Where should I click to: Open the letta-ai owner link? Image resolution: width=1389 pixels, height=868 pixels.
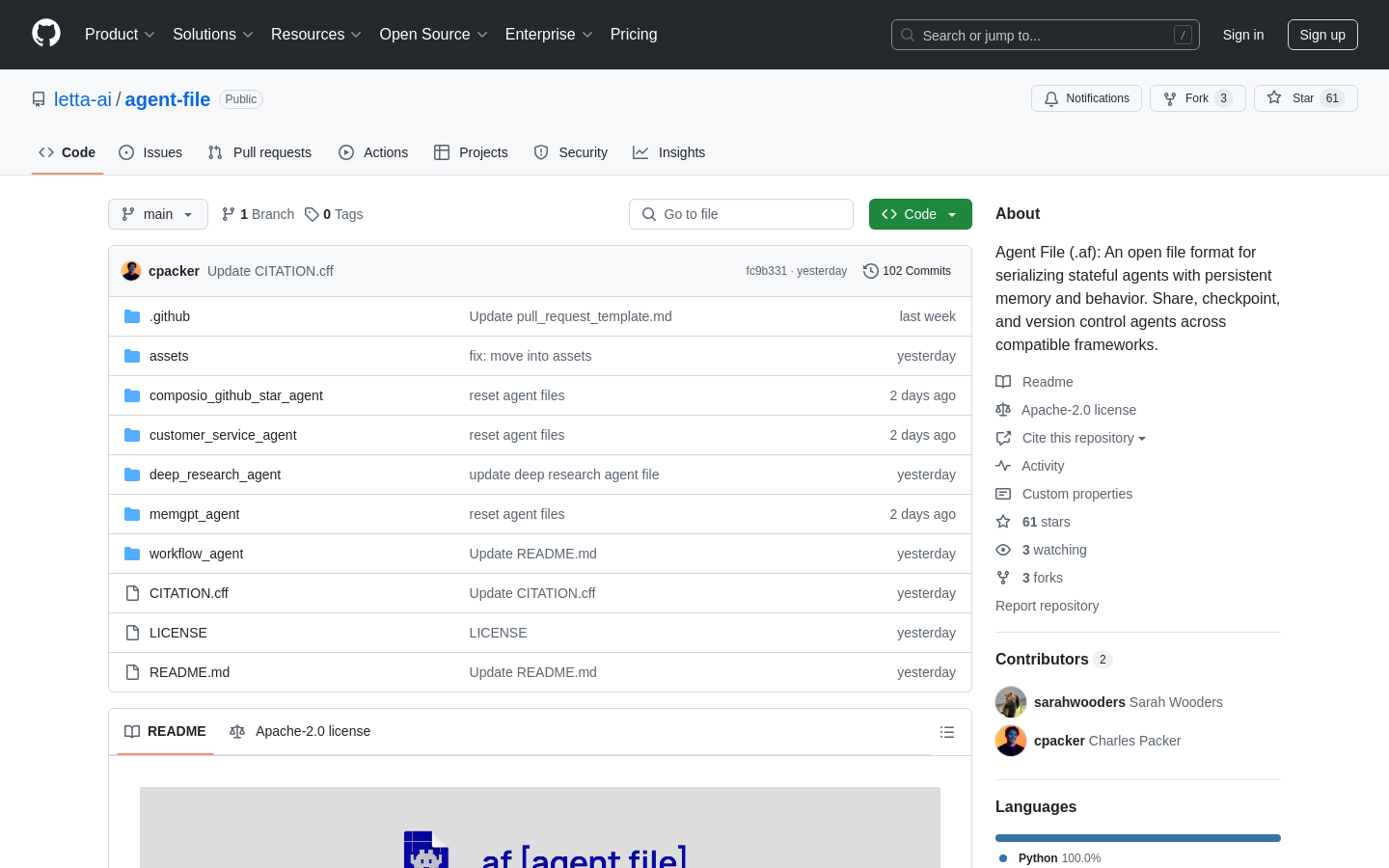coord(83,99)
